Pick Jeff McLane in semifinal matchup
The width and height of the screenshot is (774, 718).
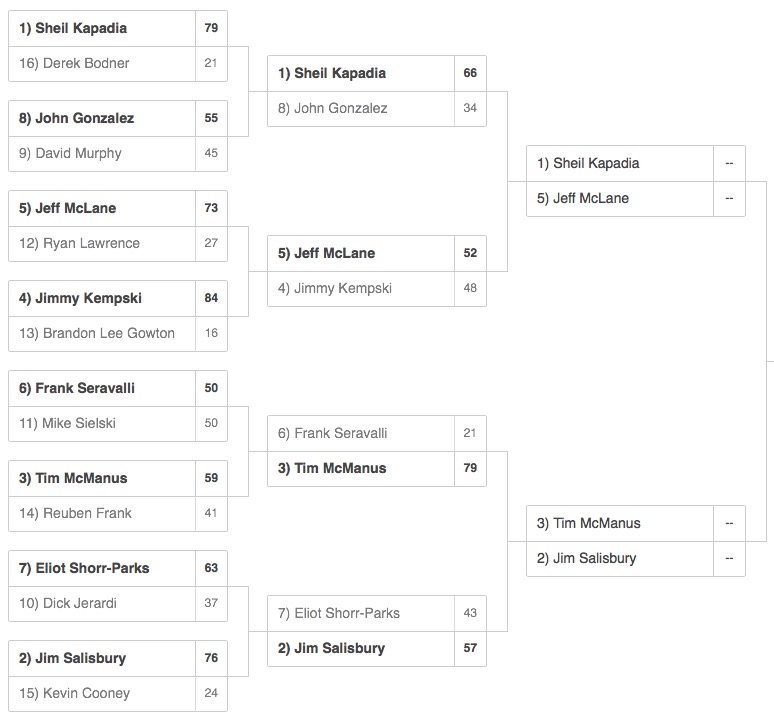(636, 199)
